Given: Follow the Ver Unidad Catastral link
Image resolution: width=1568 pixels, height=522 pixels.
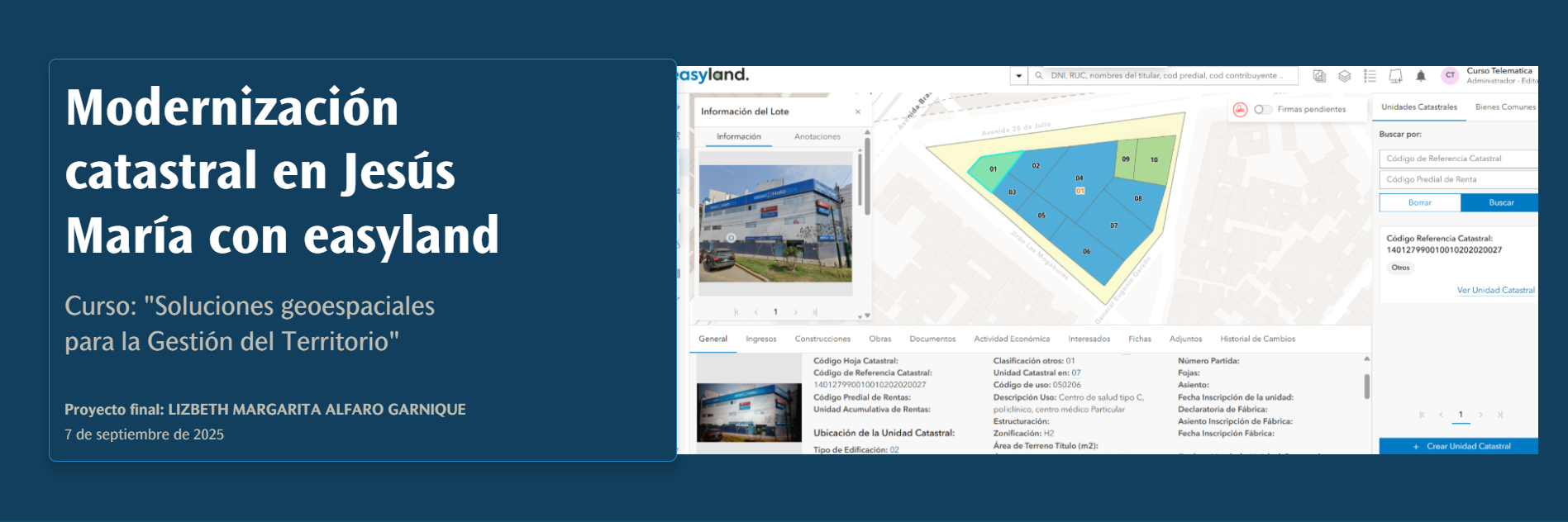Looking at the screenshot, I should (x=1495, y=291).
